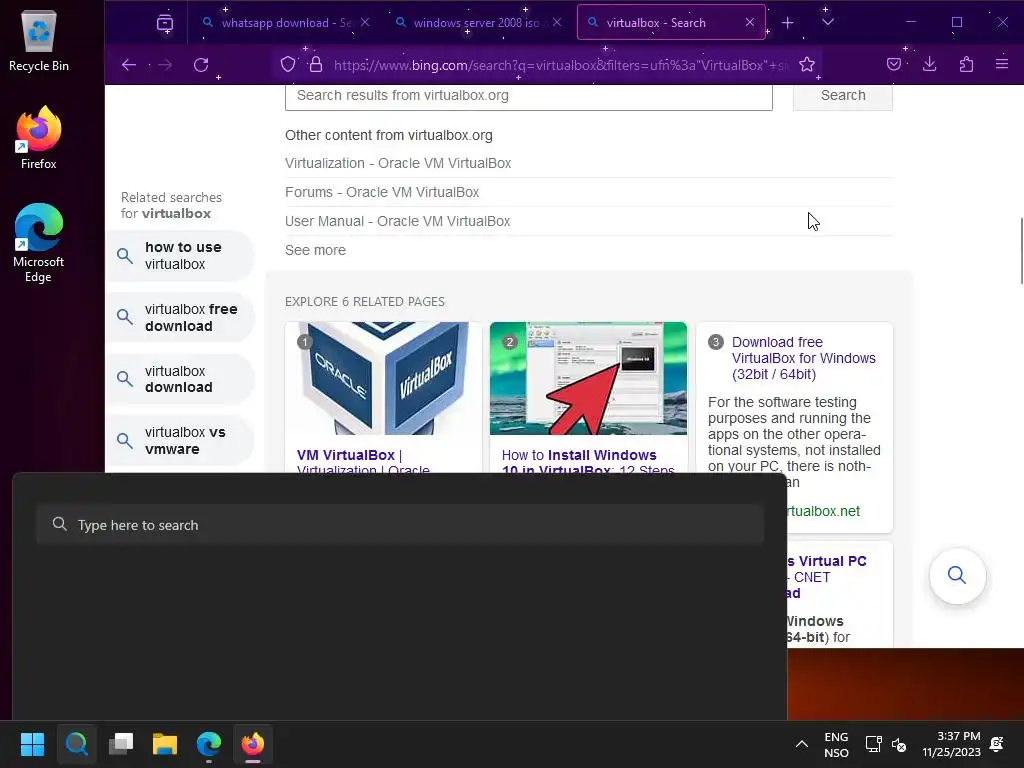Screen dimensions: 1024x768
Task: Open the network status tray icon
Action: (x=873, y=744)
